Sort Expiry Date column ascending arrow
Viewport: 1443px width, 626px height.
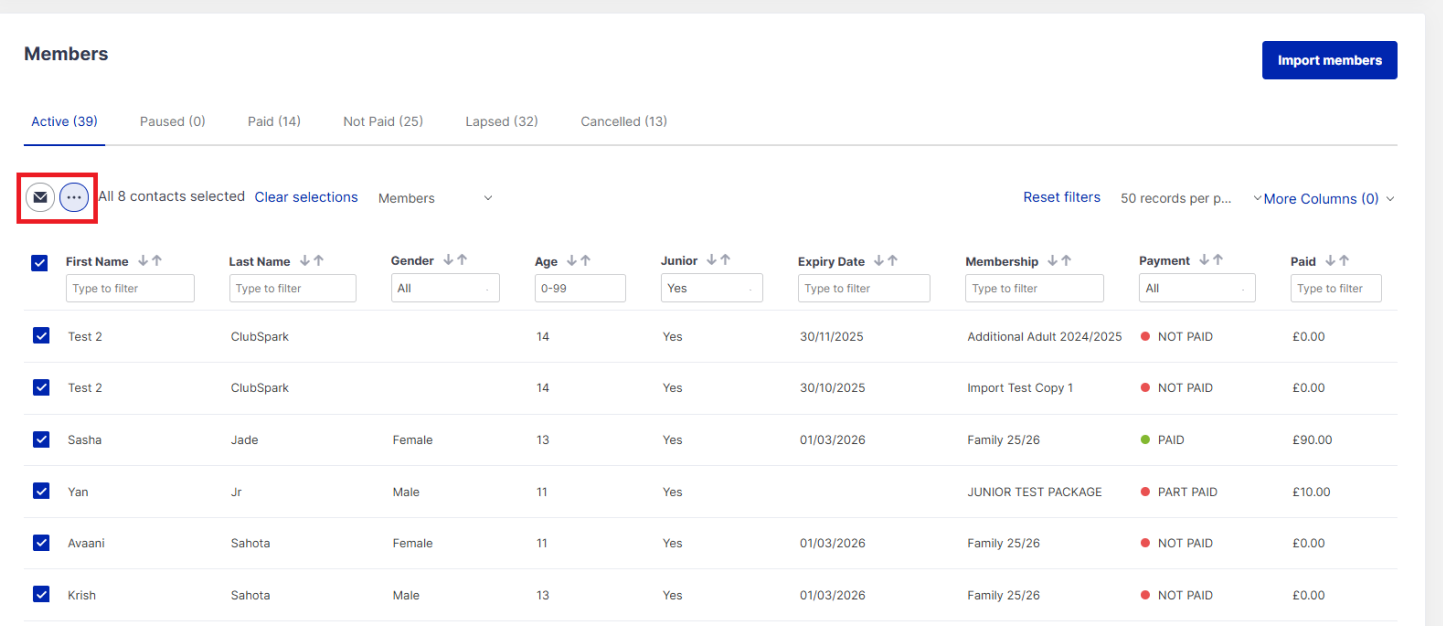pos(892,261)
